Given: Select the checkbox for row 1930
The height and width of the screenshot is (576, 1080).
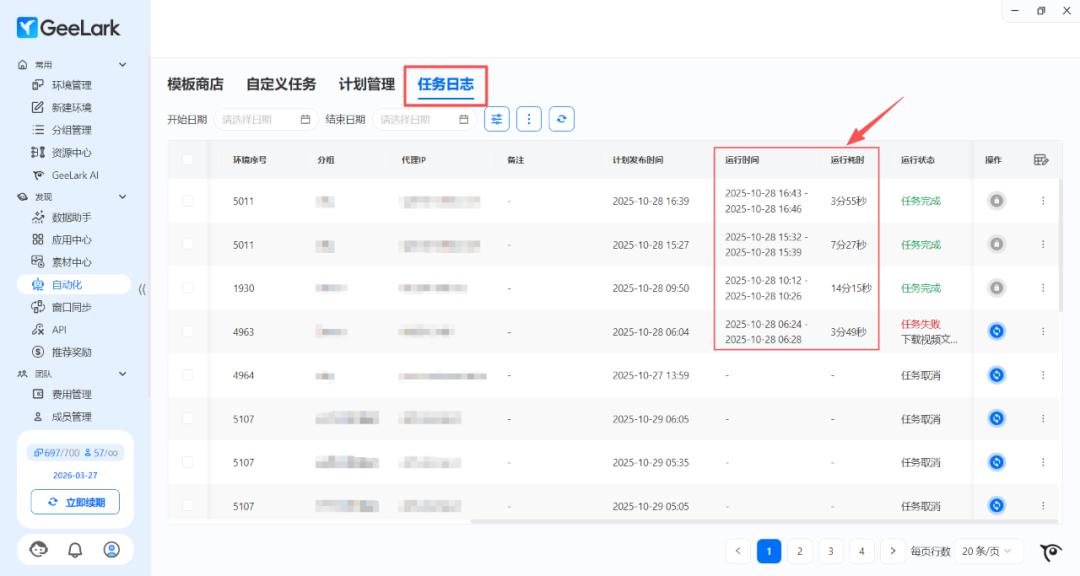Looking at the screenshot, I should tap(187, 288).
